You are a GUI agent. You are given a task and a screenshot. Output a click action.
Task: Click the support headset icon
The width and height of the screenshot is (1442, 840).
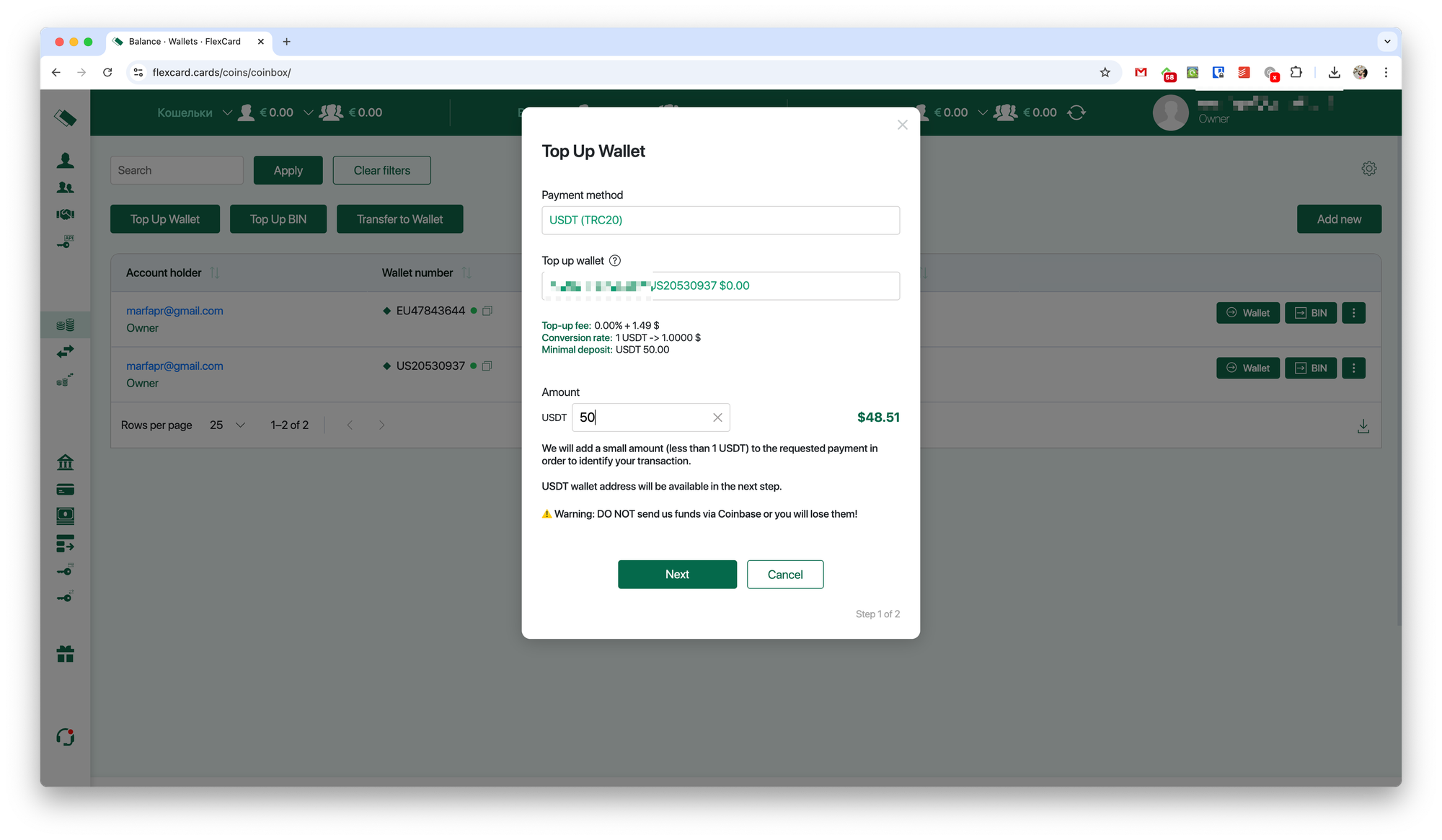point(65,737)
